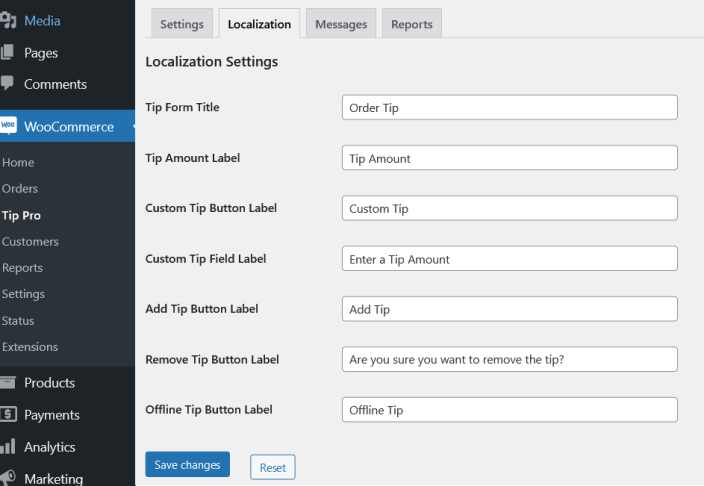Open Orders in WooCommerce submenu

(x=20, y=189)
